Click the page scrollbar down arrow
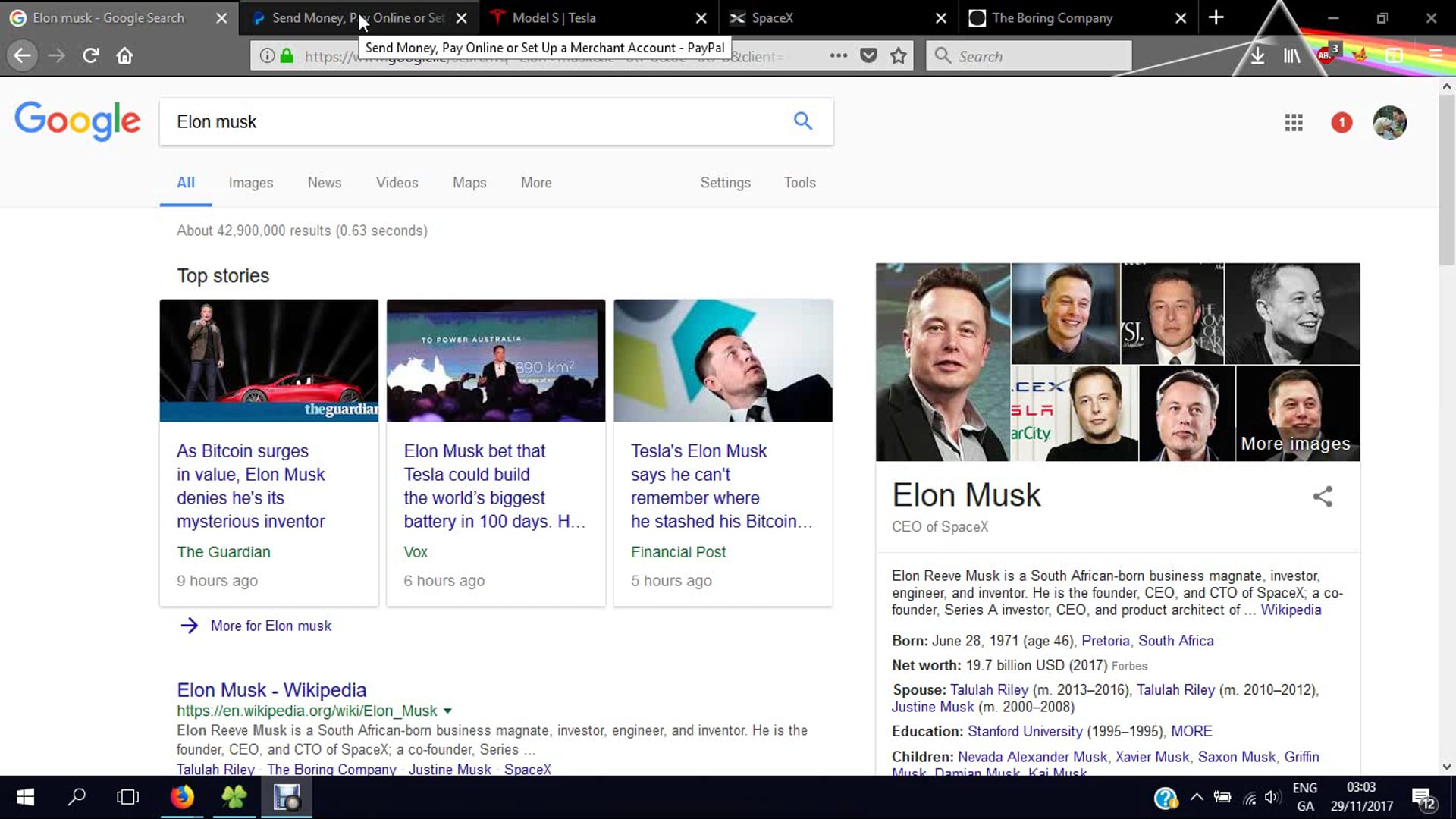Viewport: 1456px width, 819px height. pyautogui.click(x=1446, y=767)
